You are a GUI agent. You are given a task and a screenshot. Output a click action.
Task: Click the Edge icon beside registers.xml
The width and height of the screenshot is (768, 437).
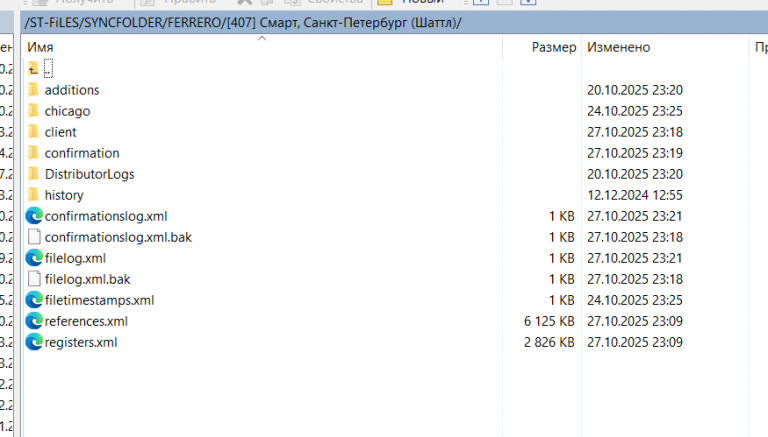(x=34, y=342)
